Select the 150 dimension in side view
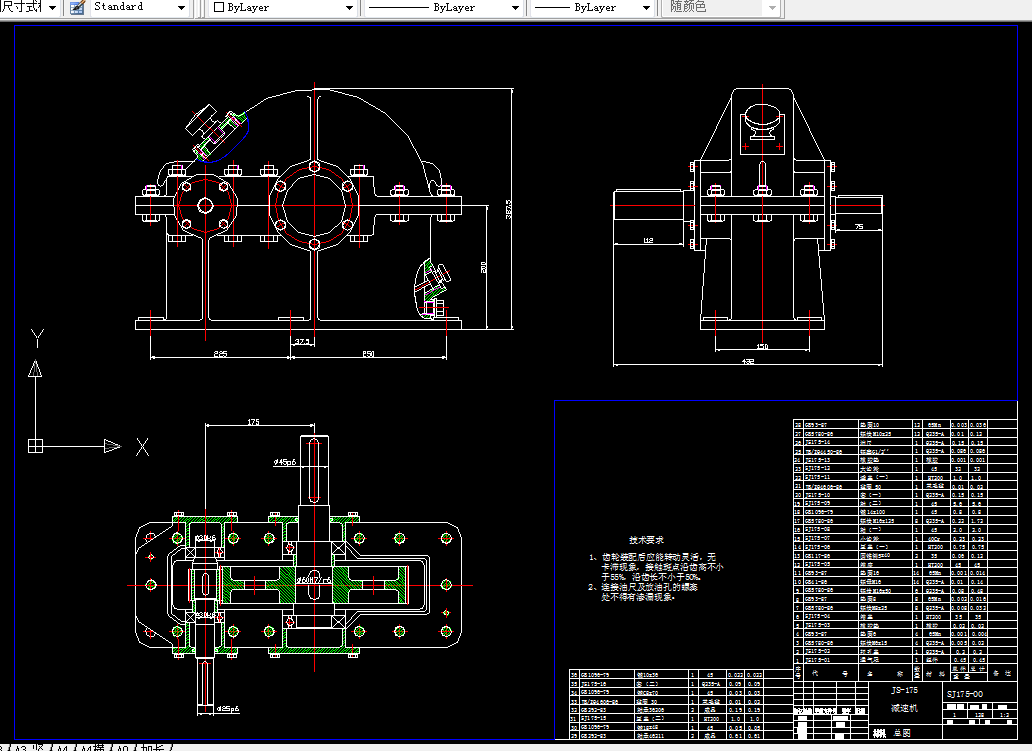Viewport: 1032px width, 751px height. pos(762,346)
